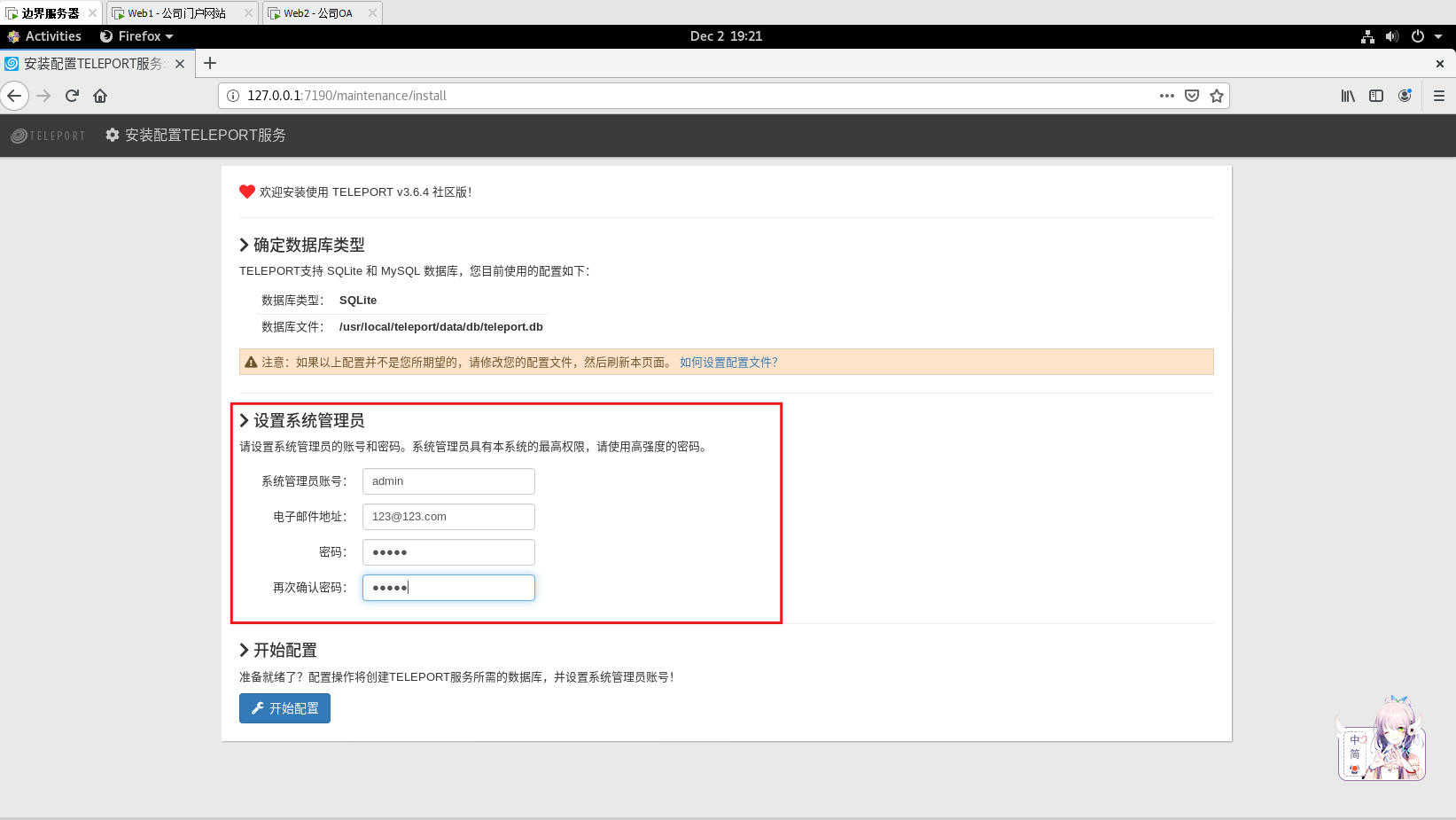This screenshot has height=820, width=1456.
Task: Close the Firefox window X button
Action: 1440,64
